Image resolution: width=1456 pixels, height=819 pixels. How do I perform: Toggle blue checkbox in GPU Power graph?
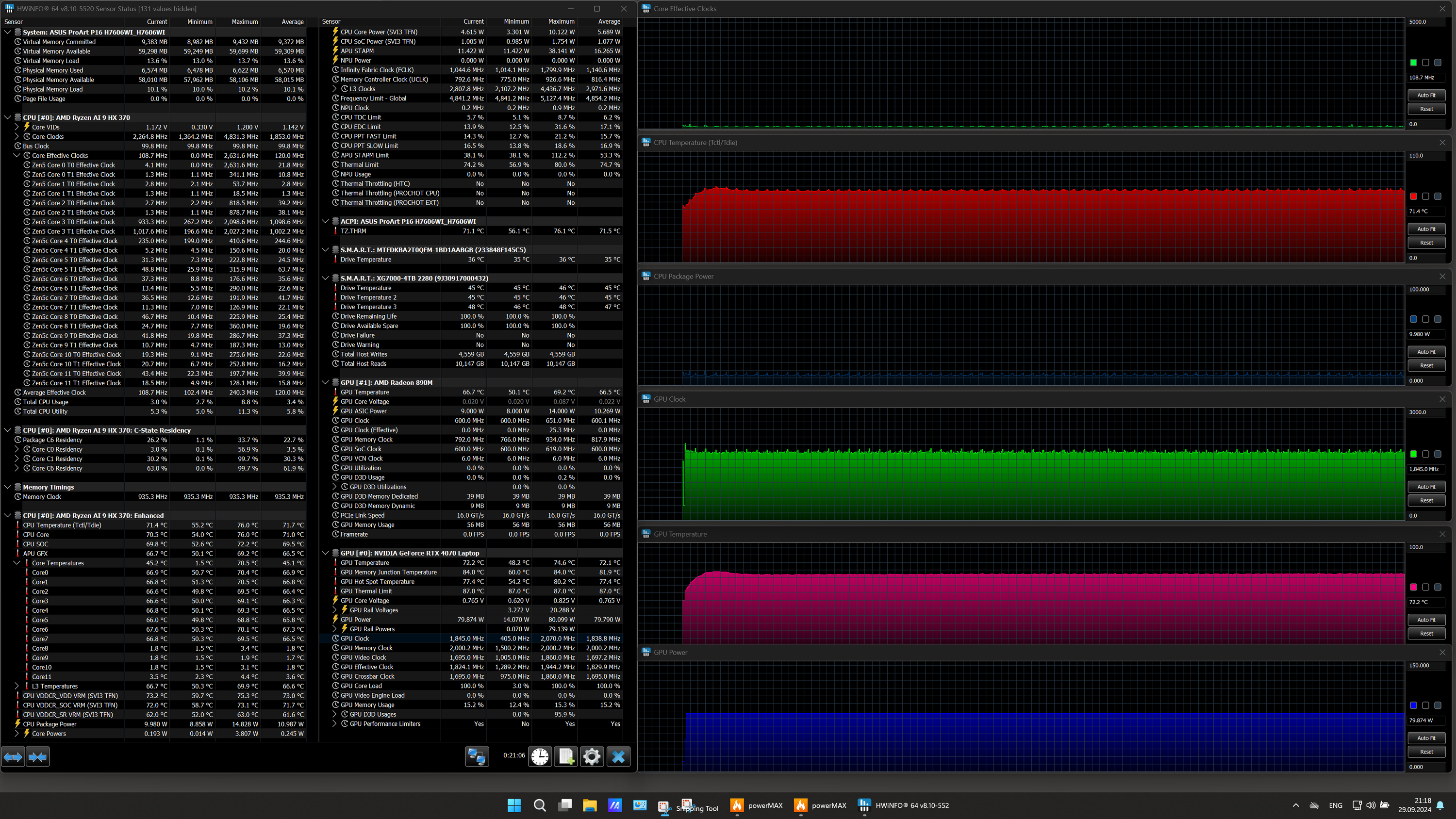pos(1414,705)
